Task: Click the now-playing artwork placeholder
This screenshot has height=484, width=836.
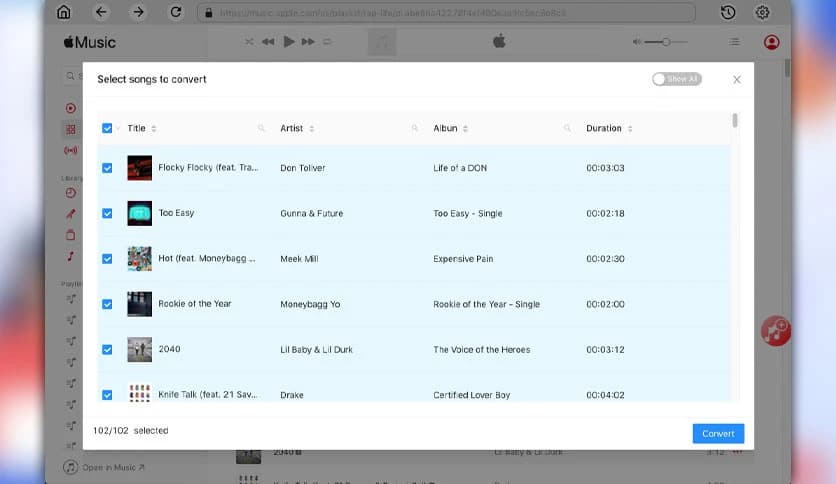Action: [382, 42]
